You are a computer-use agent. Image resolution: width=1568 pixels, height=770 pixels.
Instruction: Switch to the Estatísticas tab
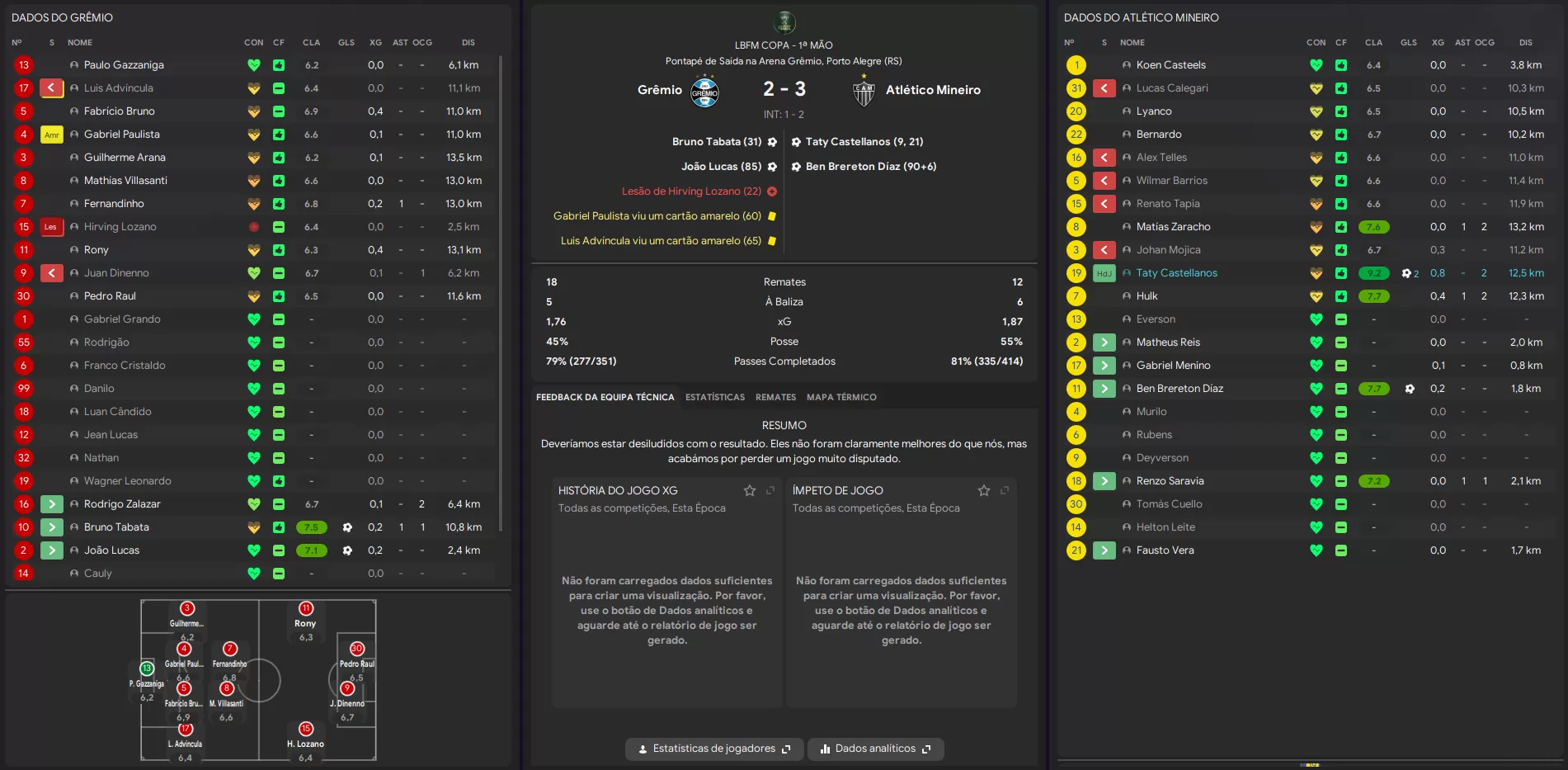pos(715,398)
